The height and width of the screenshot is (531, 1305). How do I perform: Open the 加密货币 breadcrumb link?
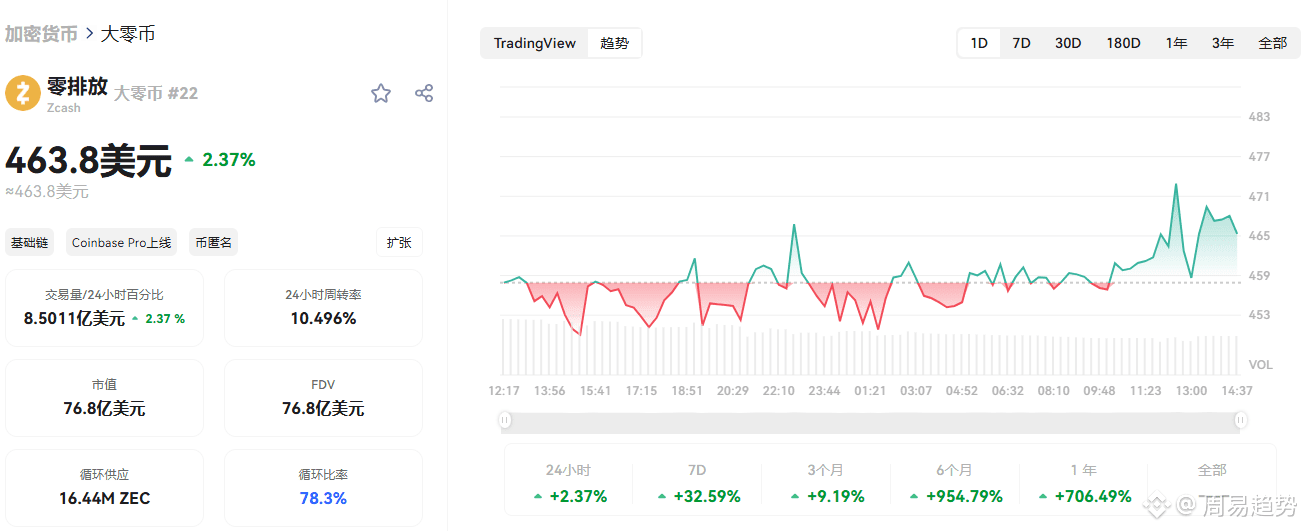(x=41, y=34)
